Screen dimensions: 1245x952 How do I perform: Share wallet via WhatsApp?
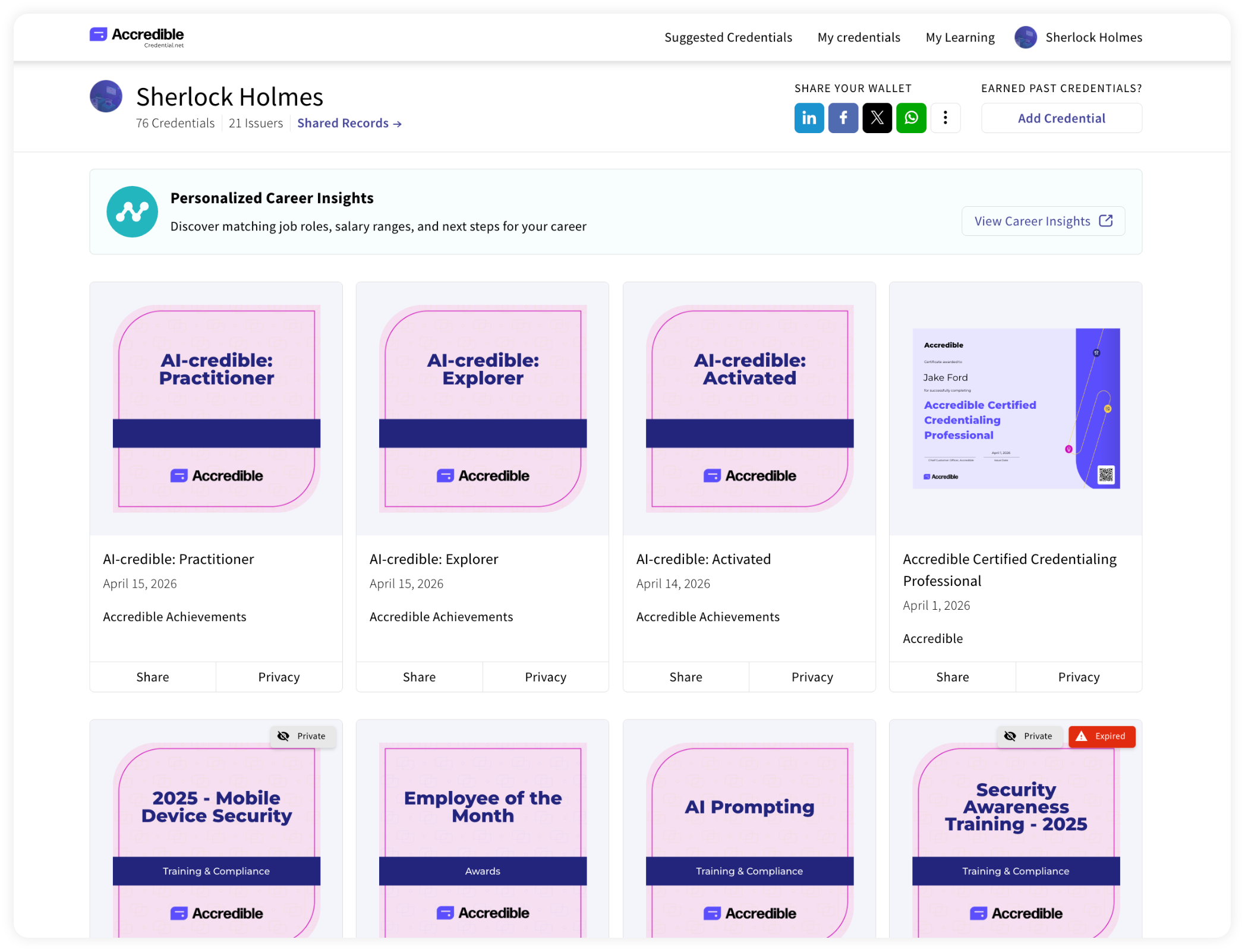tap(911, 118)
